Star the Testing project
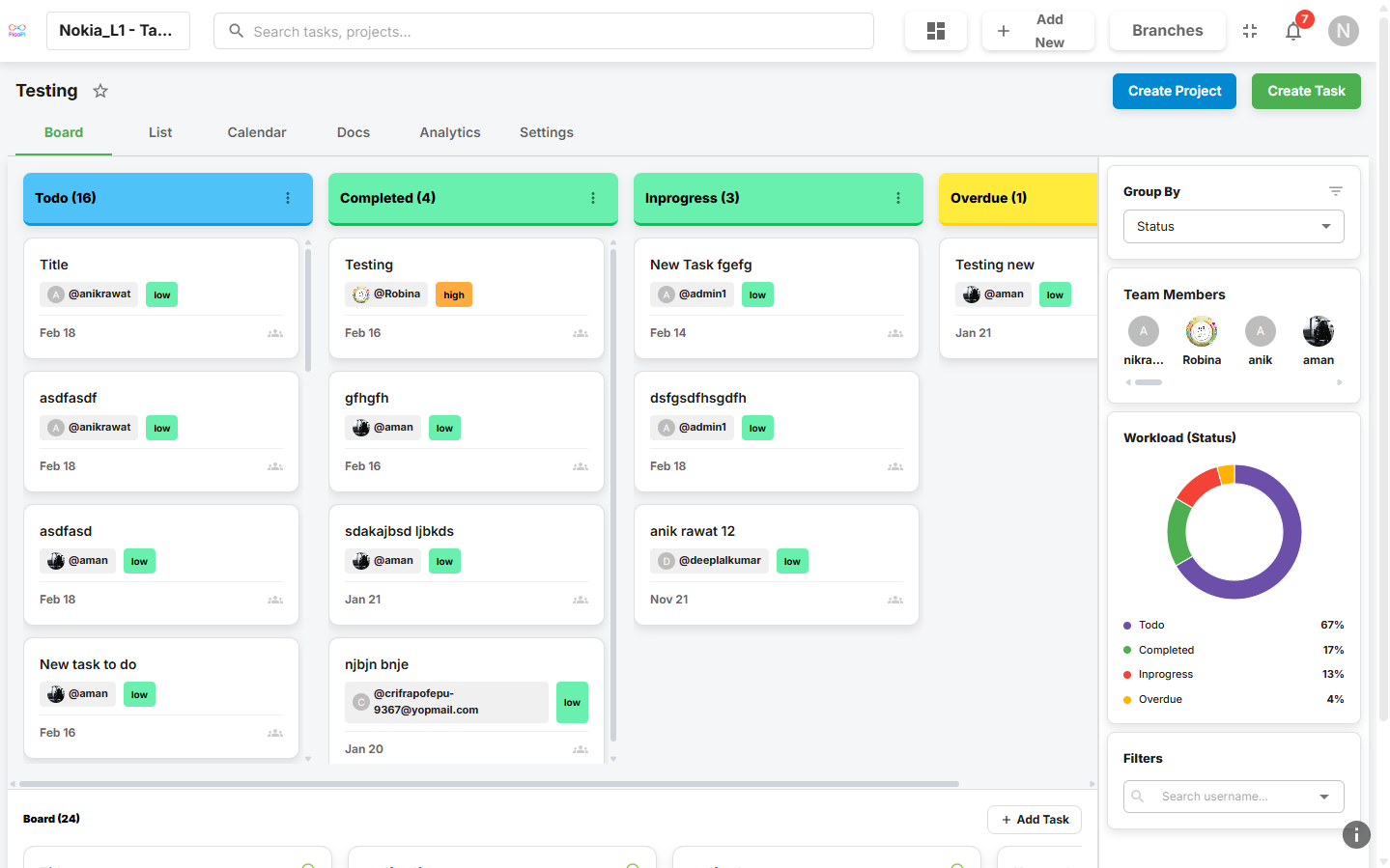The height and width of the screenshot is (868, 1390). (100, 91)
